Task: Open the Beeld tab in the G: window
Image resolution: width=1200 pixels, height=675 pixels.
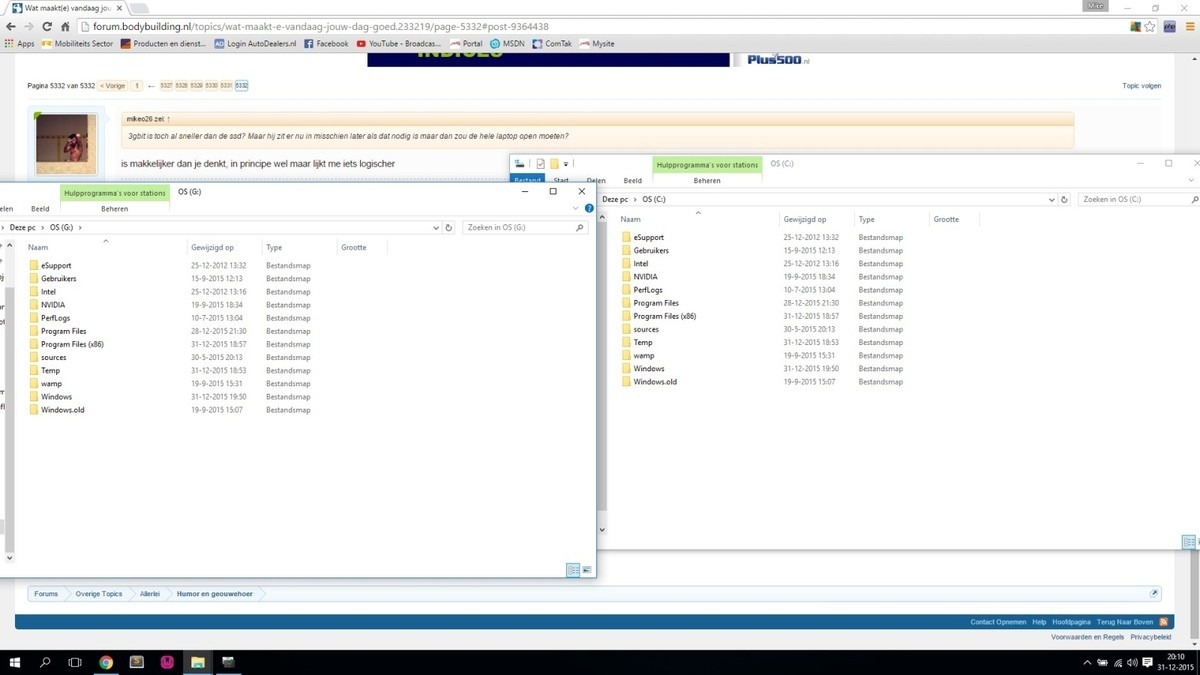Action: pyautogui.click(x=40, y=209)
